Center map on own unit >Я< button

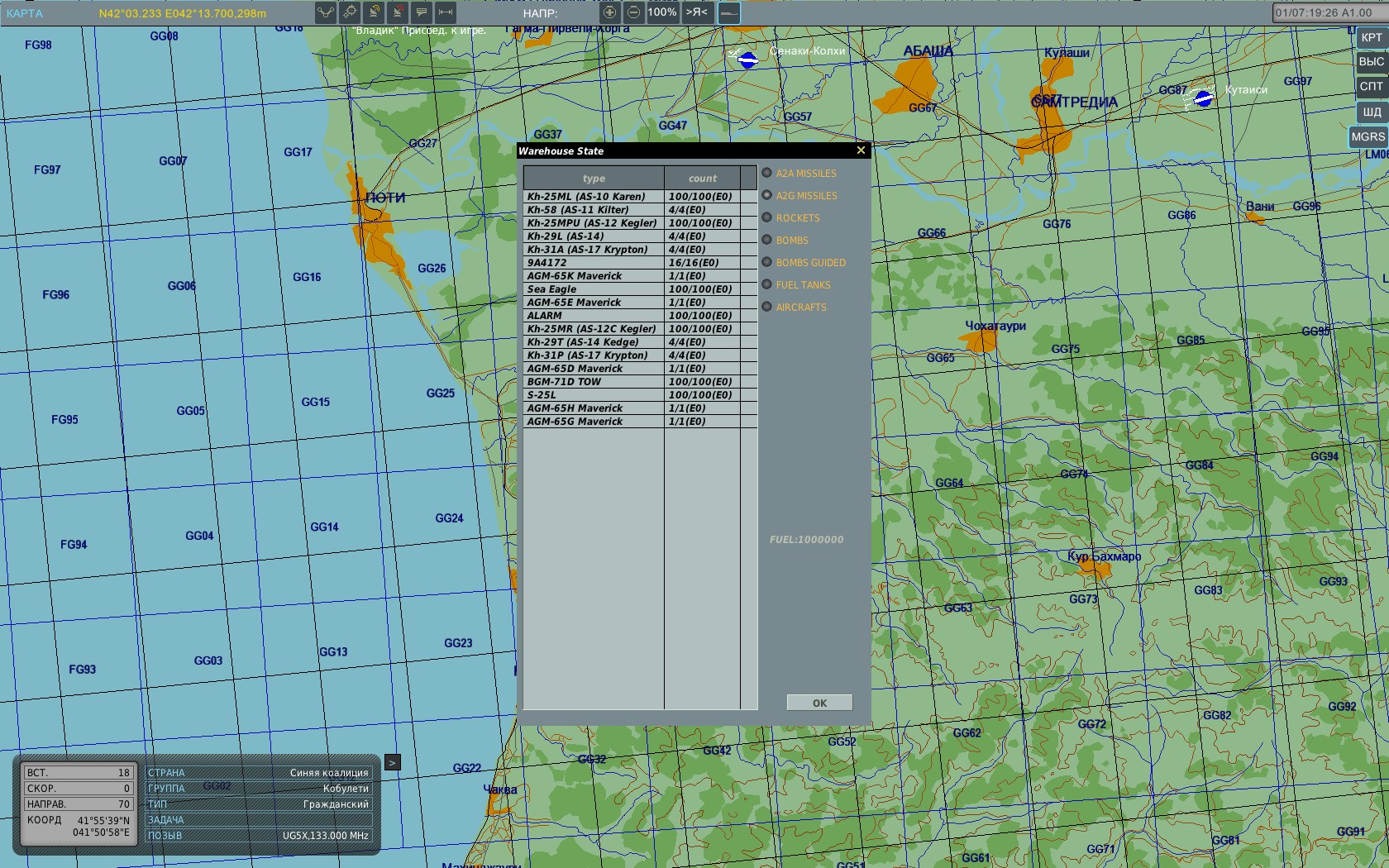tap(697, 12)
